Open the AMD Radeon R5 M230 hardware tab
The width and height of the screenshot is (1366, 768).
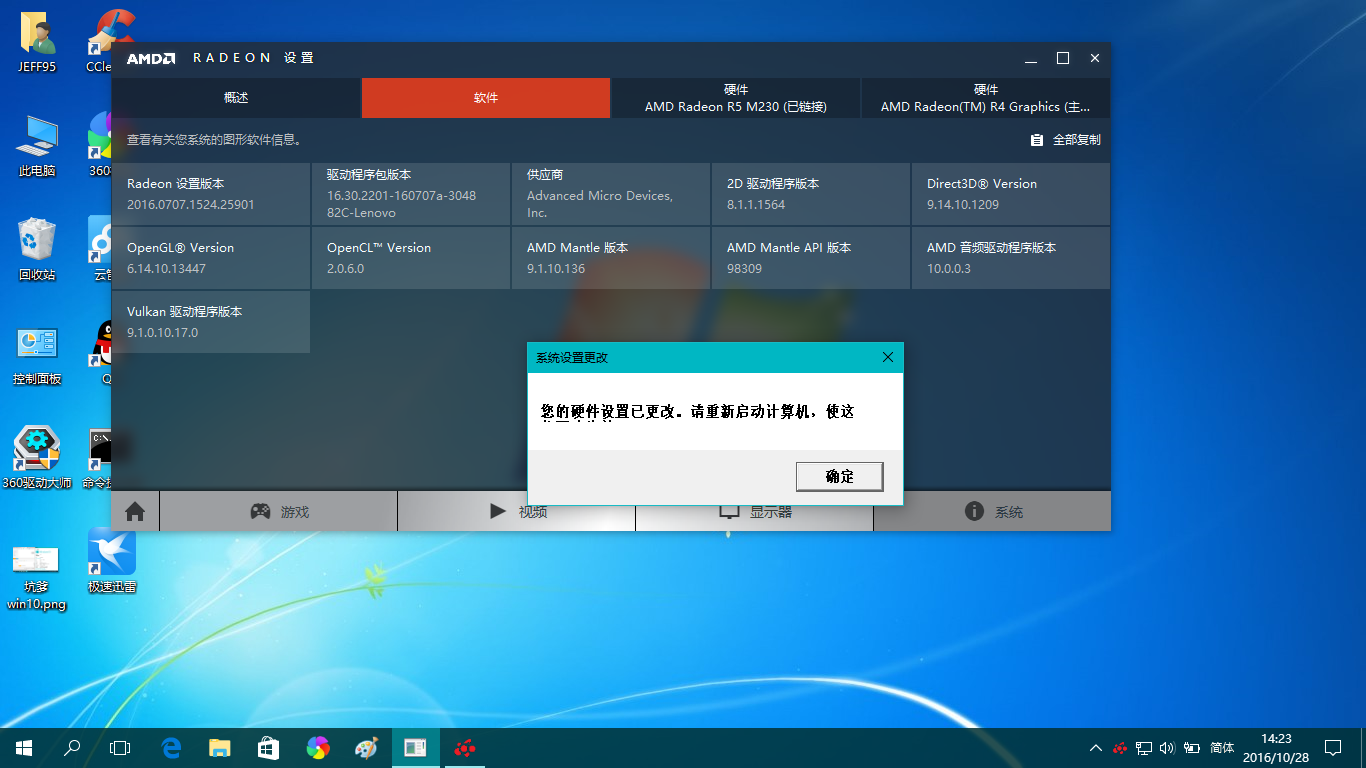(x=736, y=98)
